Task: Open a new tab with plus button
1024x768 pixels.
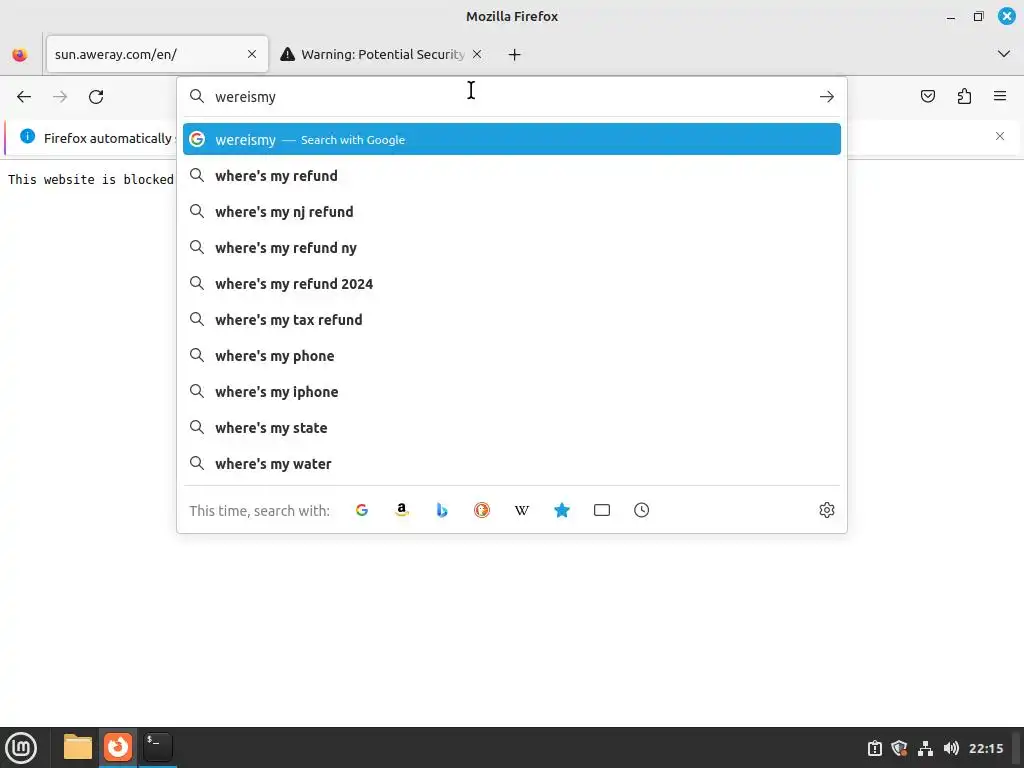Action: point(515,55)
